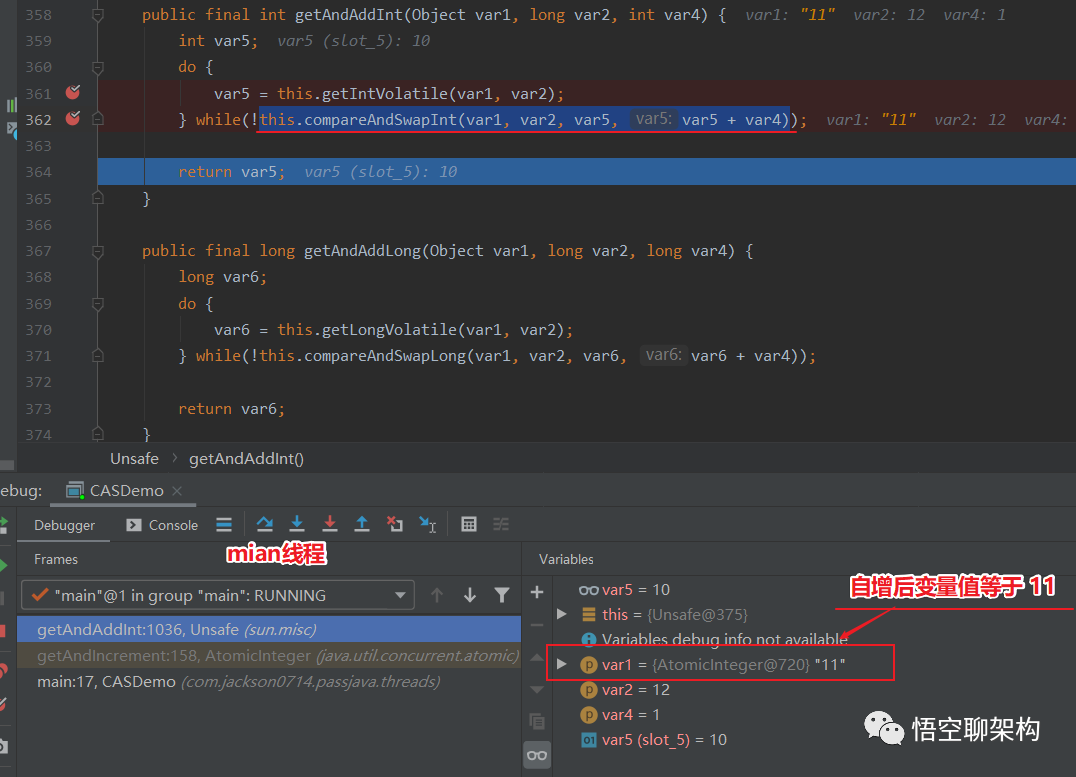Click the slot icon of var5 (slot_5)
This screenshot has width=1076, height=777.
(589, 740)
